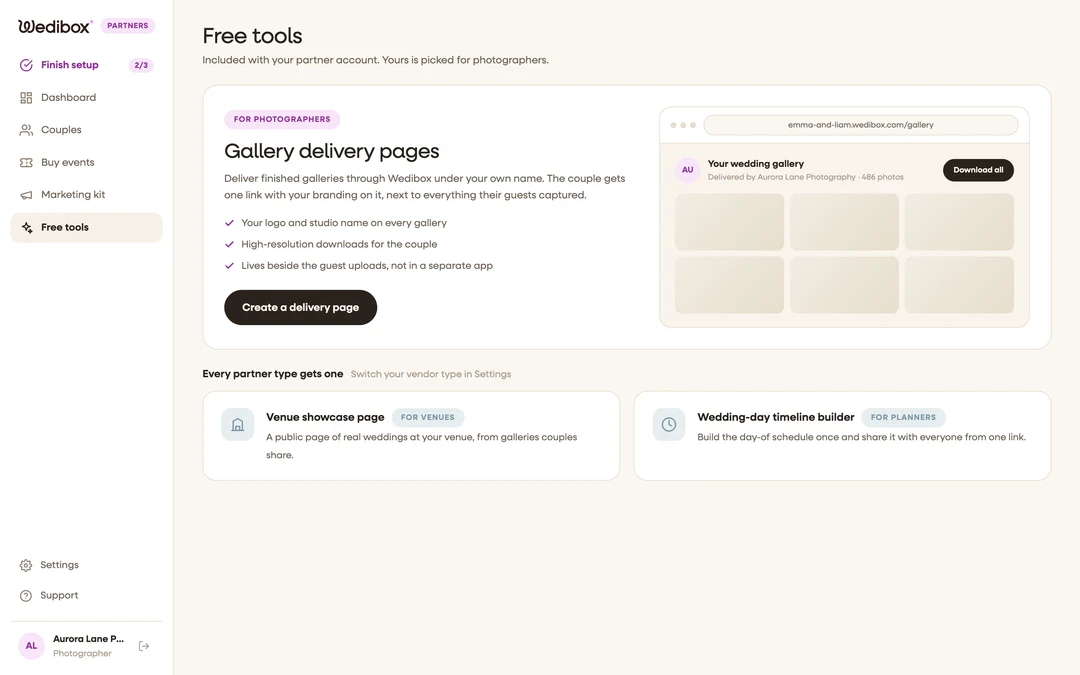This screenshot has height=675, width=1080.
Task: Select the Free tools menu item
Action: (86, 227)
